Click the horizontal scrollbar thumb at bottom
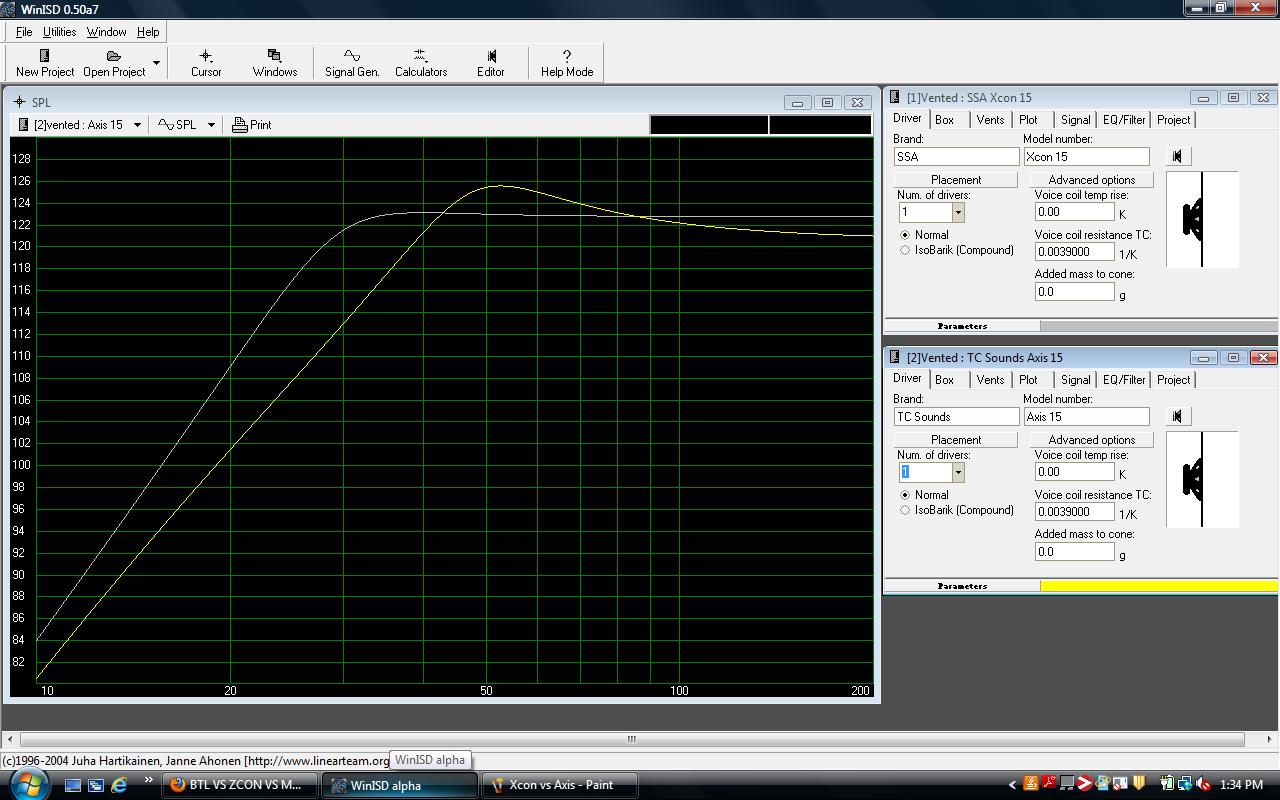1280x800 pixels. [x=631, y=739]
